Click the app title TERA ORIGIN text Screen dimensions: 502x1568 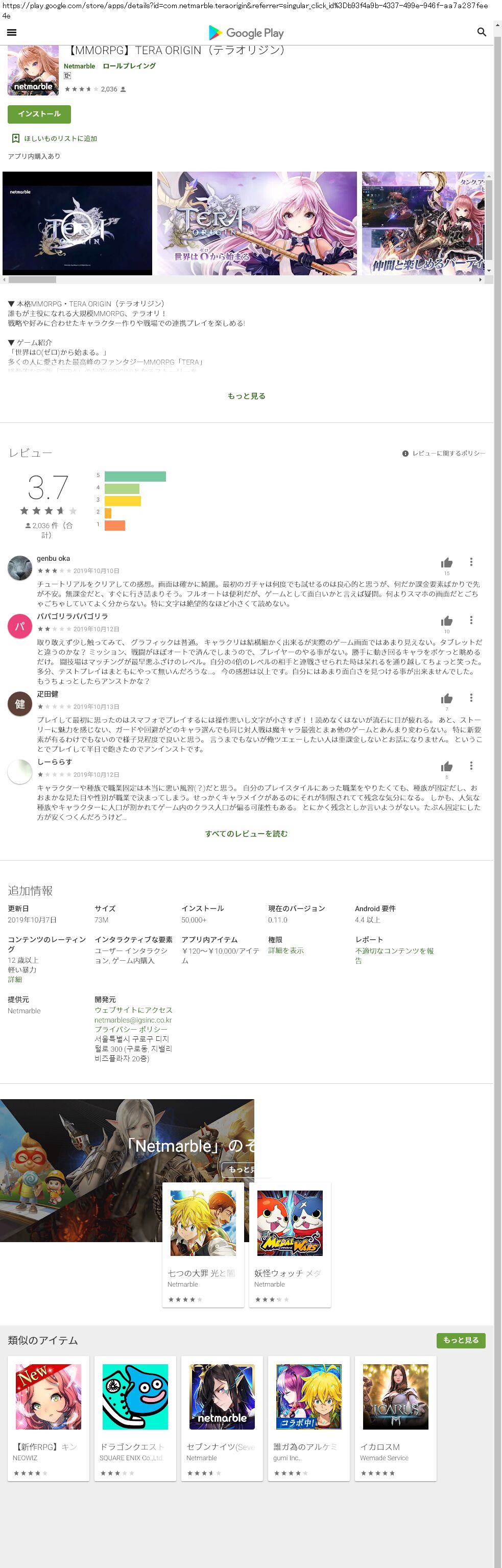(175, 51)
